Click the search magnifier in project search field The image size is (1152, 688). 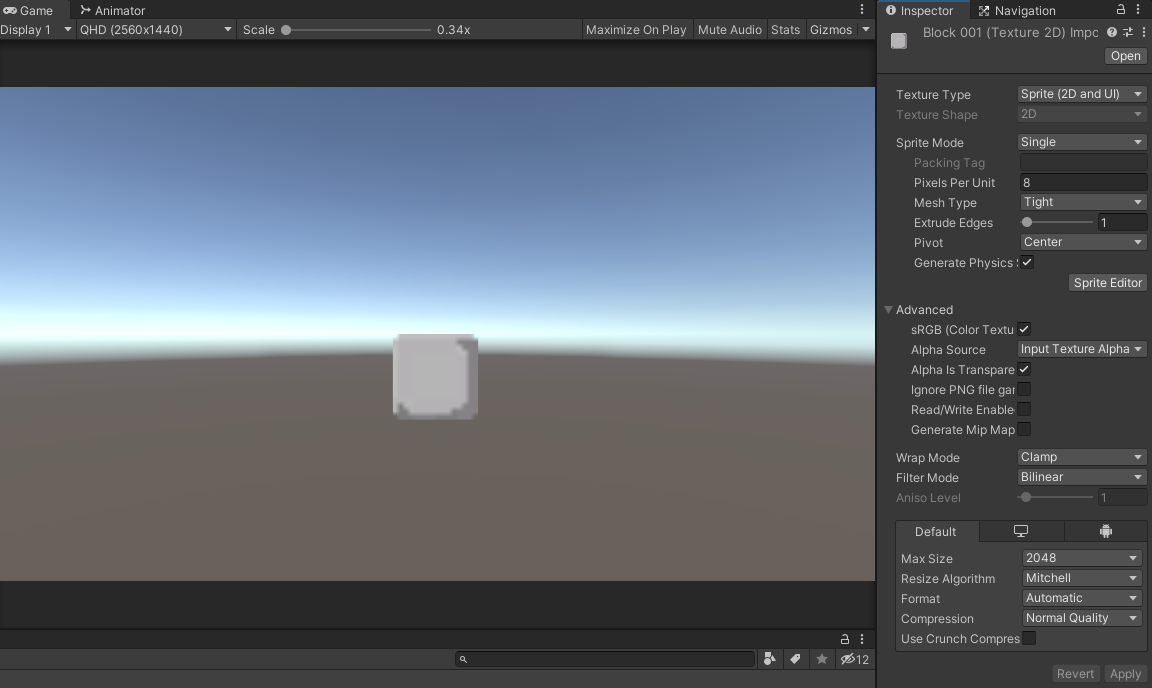463,659
